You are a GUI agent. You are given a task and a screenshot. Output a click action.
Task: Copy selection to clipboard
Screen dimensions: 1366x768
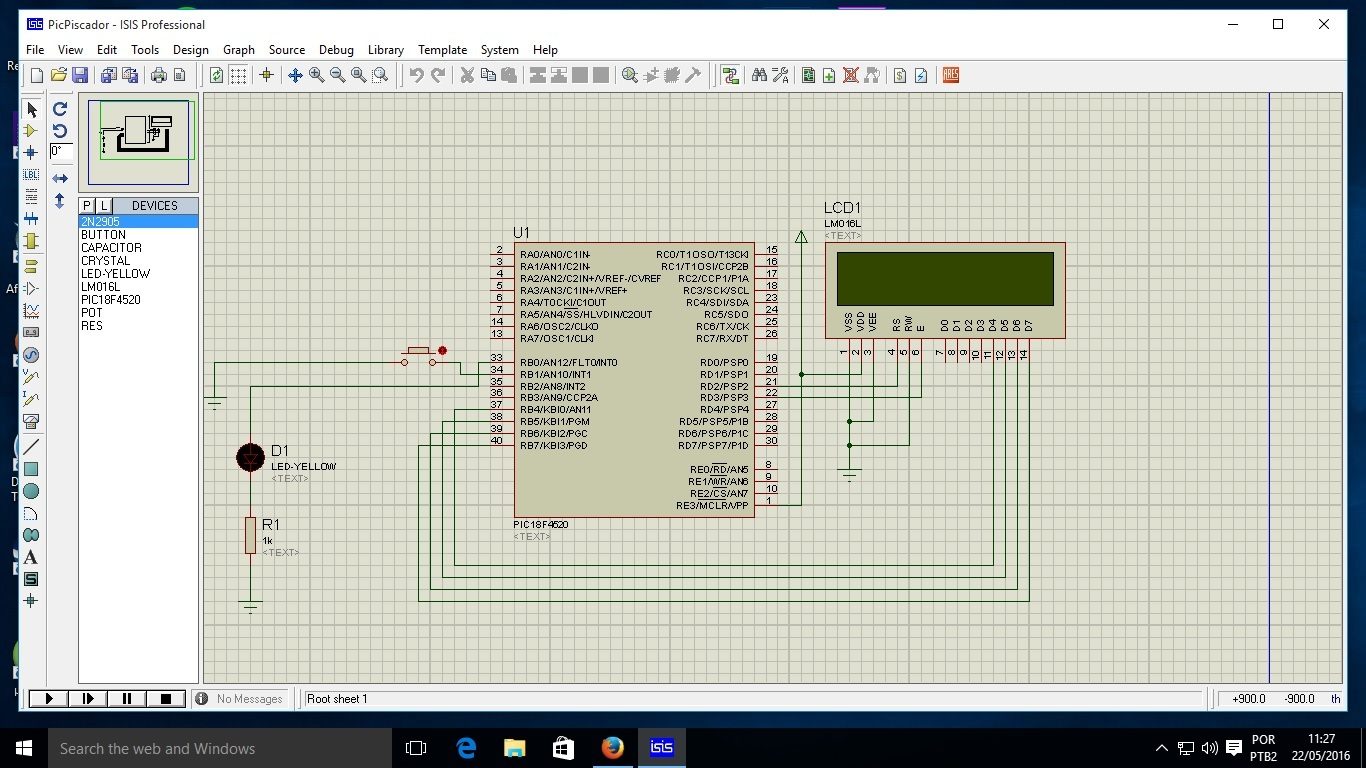488,75
